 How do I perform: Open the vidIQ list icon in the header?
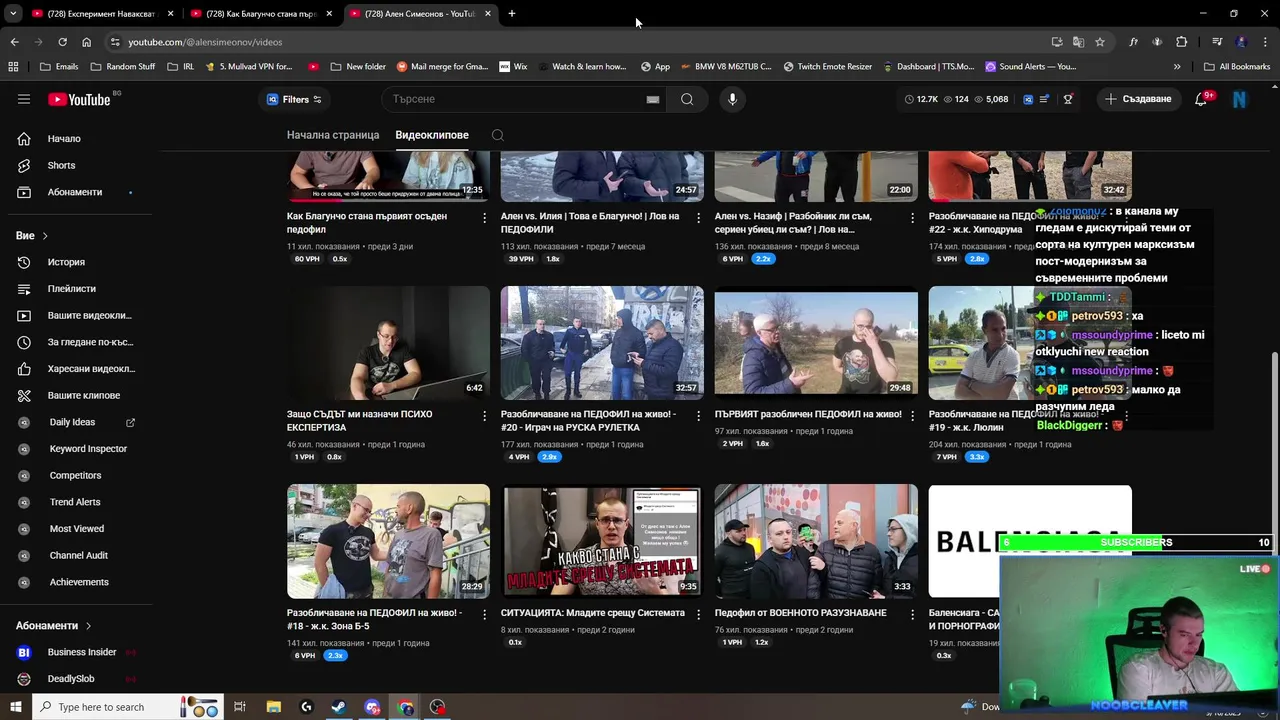(1044, 99)
